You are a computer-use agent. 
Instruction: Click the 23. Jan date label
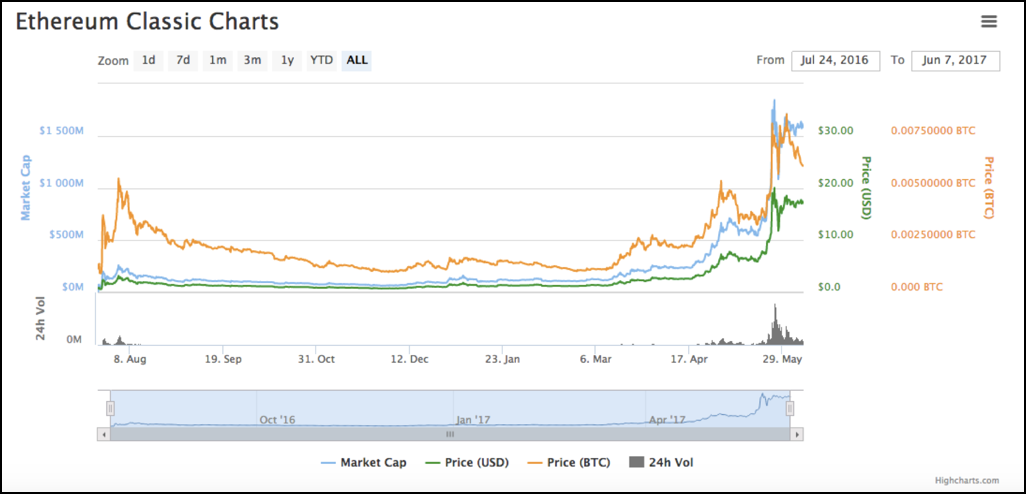[502, 359]
